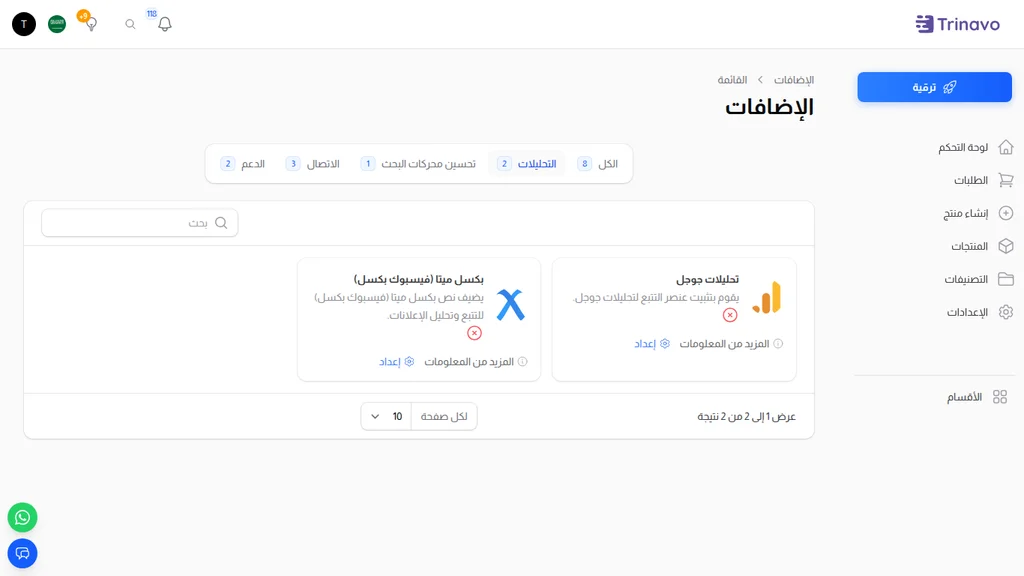Select the تحسين محركات البحث tab
Screen dimensions: 1024x576
[418, 164]
